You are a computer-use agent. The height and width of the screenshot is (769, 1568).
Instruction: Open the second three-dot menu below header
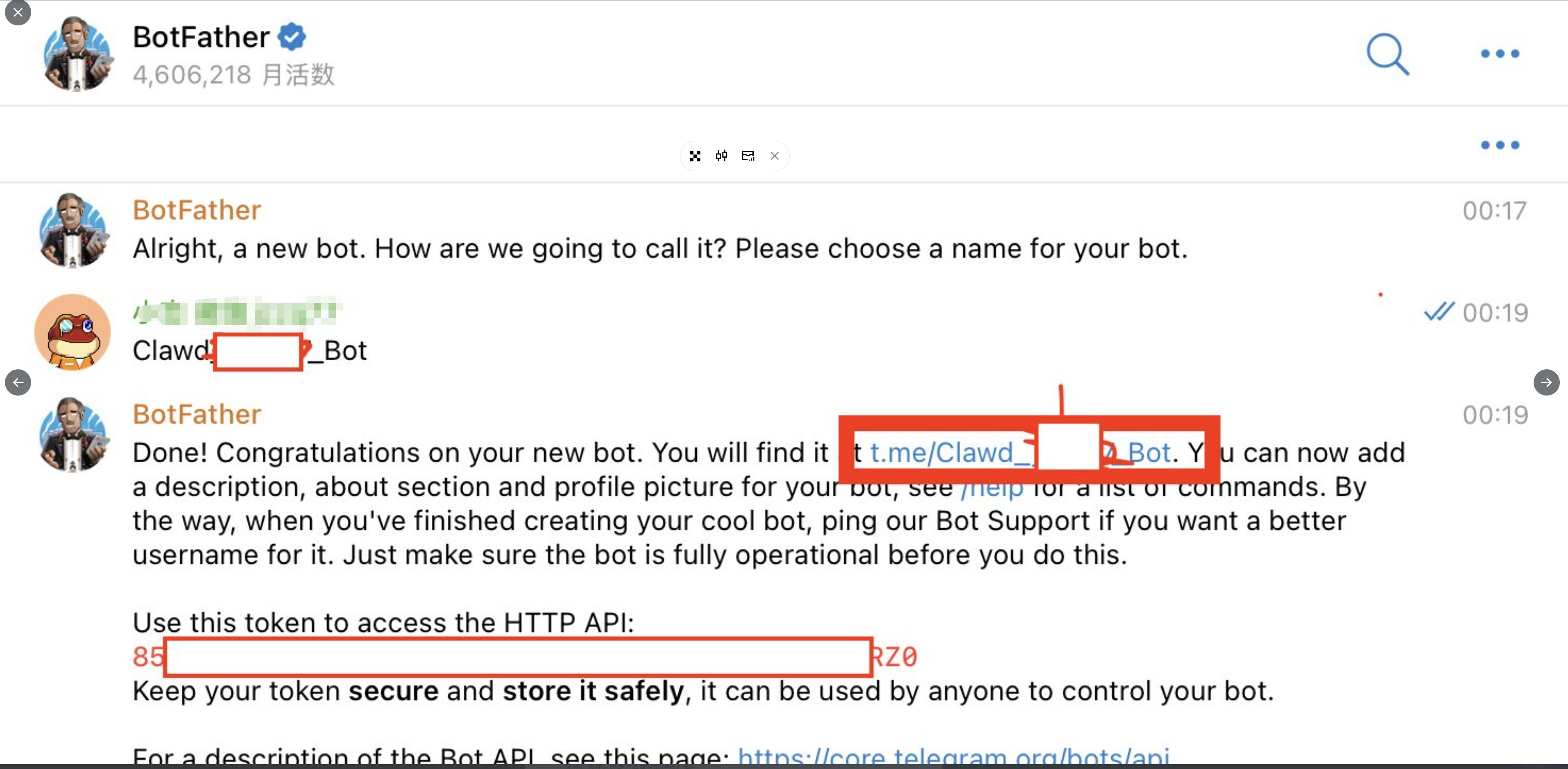click(1500, 145)
